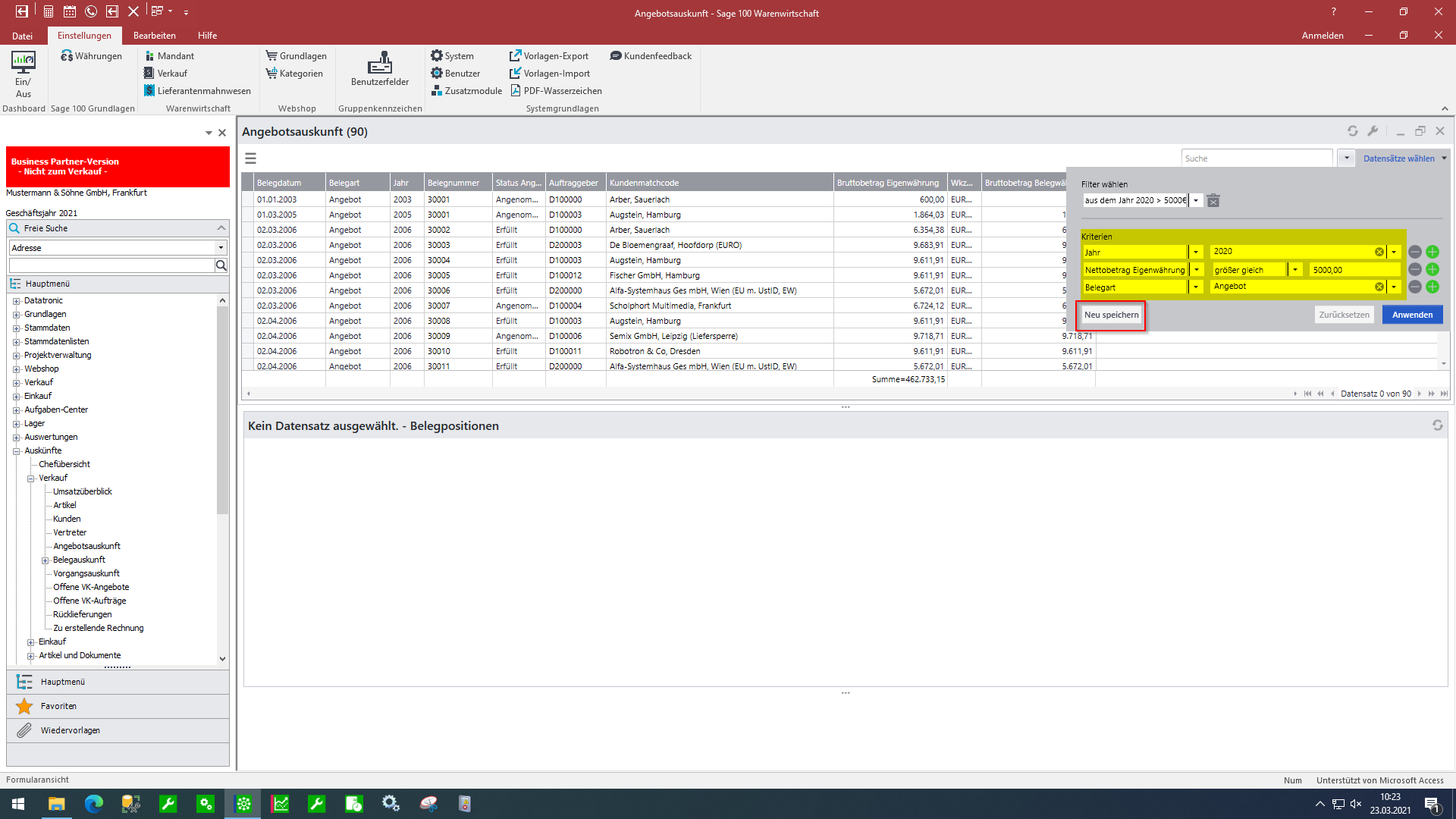
Task: Open the Wiedervorlagen navigation pane
Action: [118, 730]
